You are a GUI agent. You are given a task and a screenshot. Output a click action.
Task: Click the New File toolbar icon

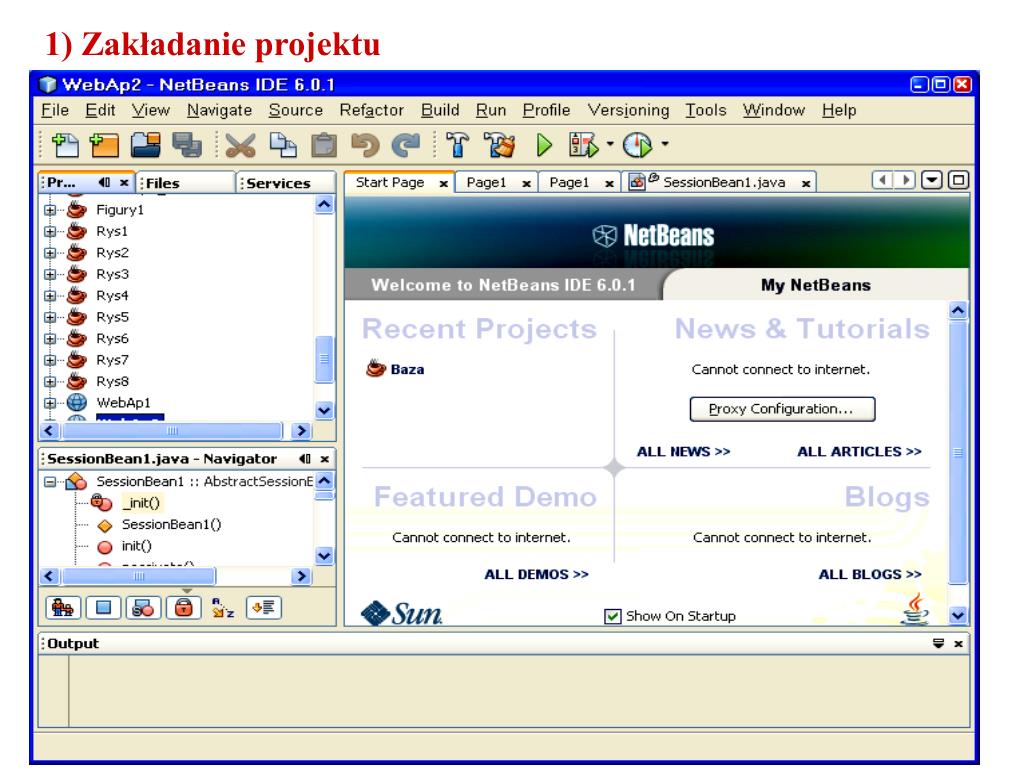coord(64,144)
